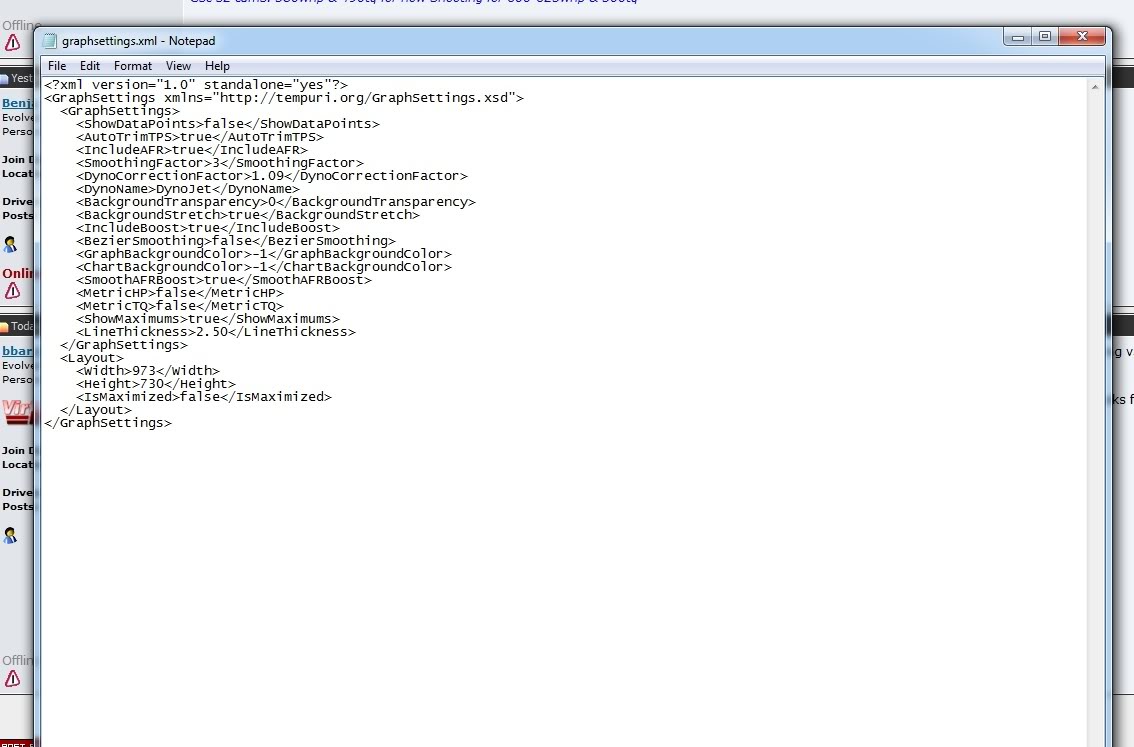
Task: Open the Format menu in Notepad
Action: click(x=132, y=66)
